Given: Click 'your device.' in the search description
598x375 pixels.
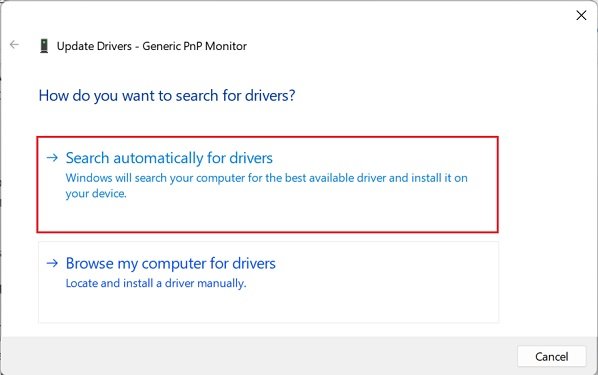Looking at the screenshot, I should click(96, 193).
